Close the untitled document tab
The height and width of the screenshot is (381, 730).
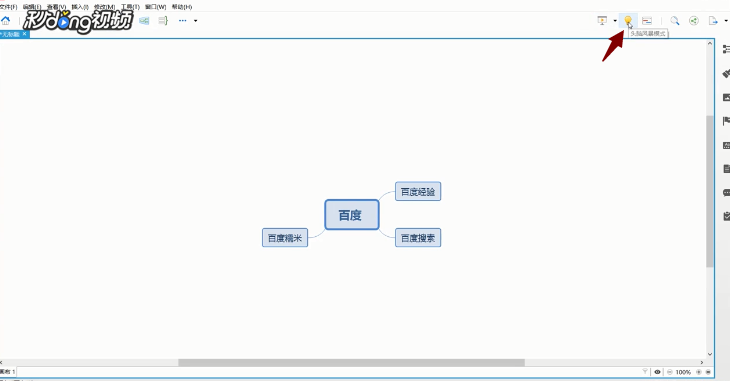tap(25, 34)
